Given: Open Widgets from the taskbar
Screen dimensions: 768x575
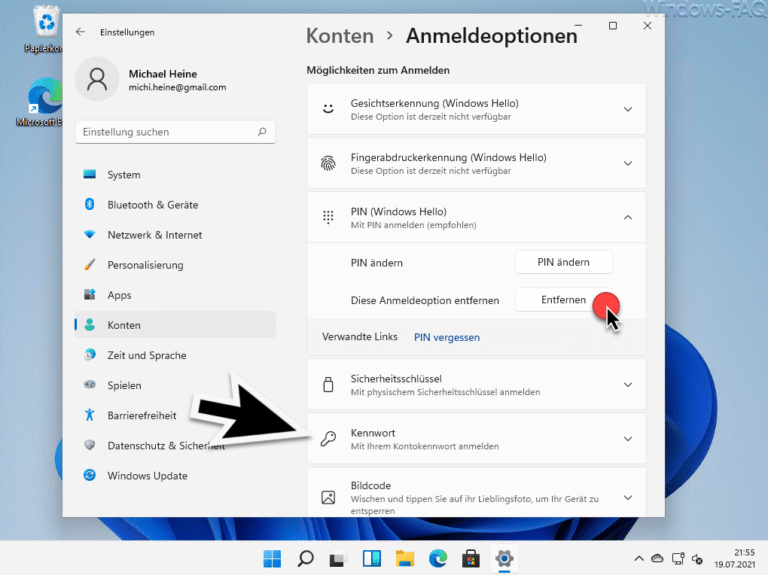Looking at the screenshot, I should coord(372,558).
